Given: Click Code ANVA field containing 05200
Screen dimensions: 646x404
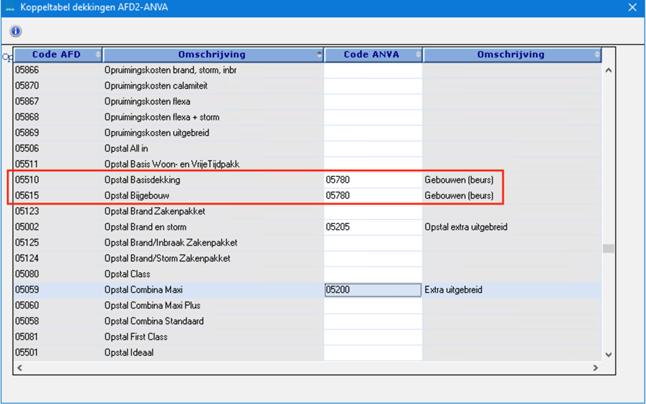Looking at the screenshot, I should click(372, 290).
